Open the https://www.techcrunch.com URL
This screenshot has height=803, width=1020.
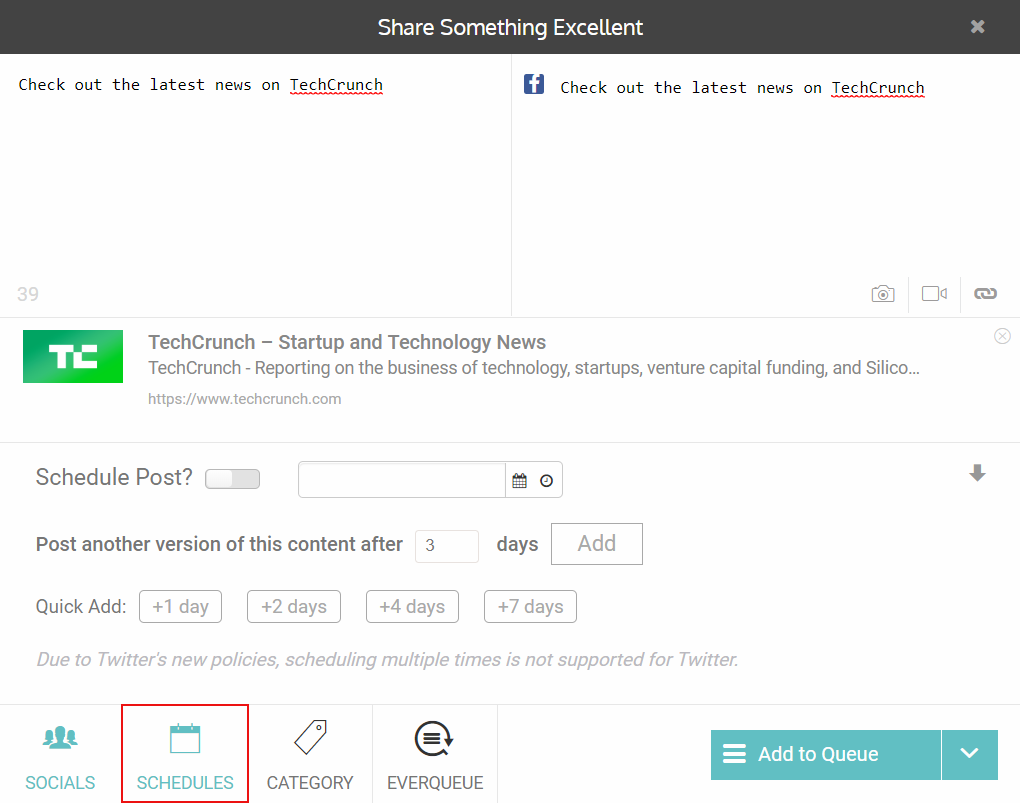pos(245,399)
